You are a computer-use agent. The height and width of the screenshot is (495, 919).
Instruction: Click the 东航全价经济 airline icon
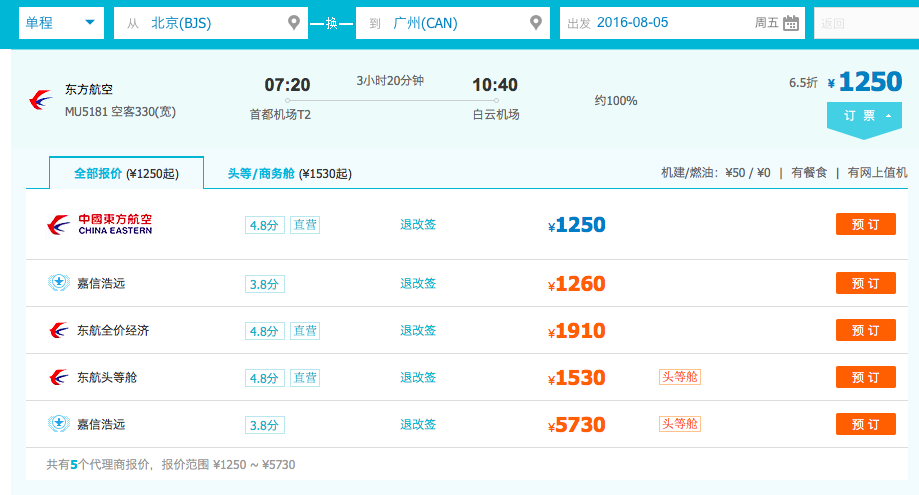pos(59,330)
